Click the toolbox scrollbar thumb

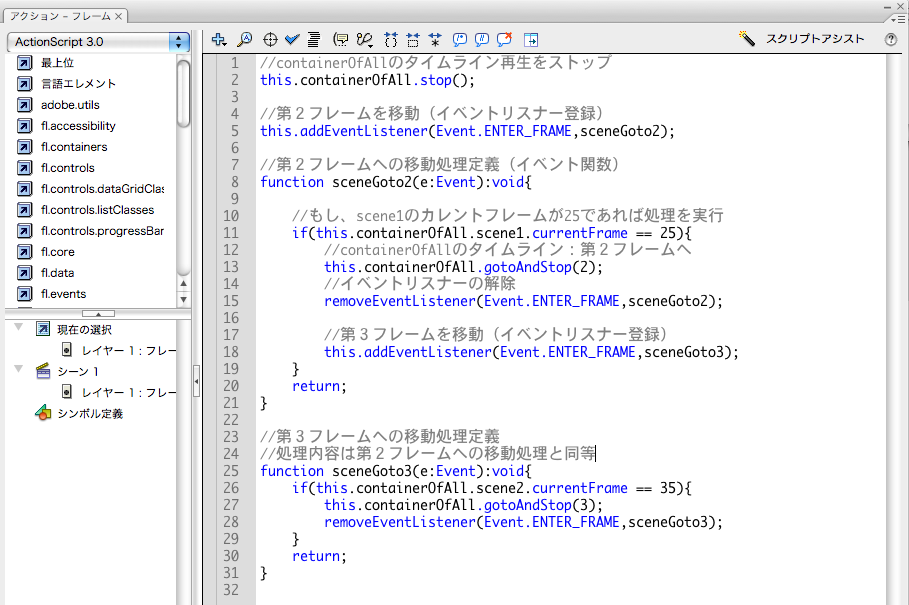click(183, 93)
